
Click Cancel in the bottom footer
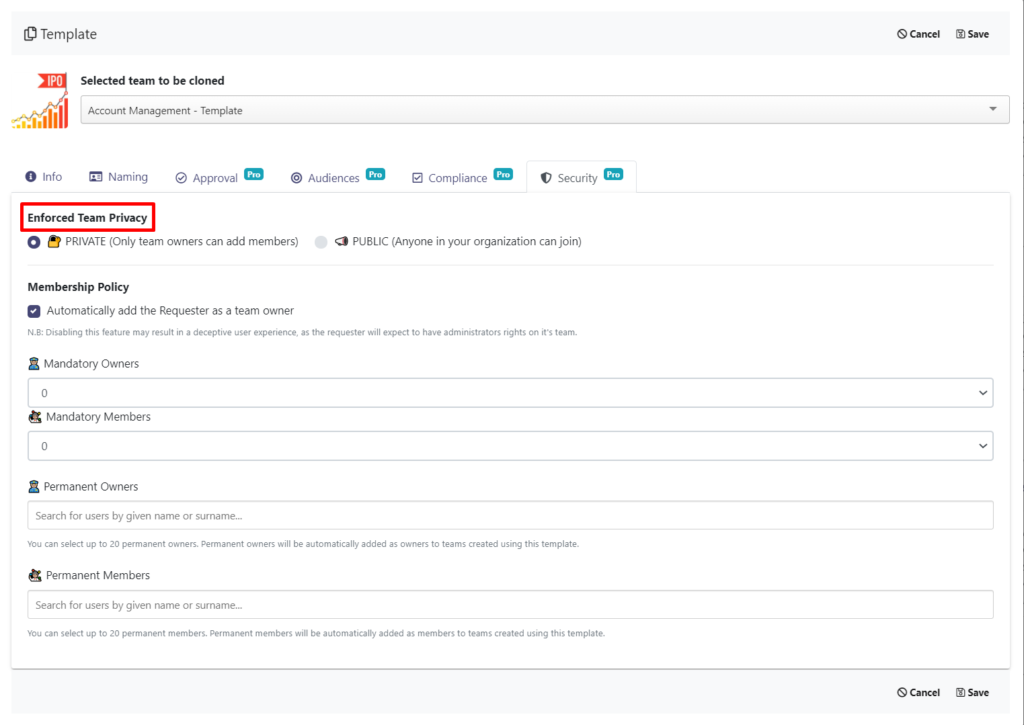(918, 692)
